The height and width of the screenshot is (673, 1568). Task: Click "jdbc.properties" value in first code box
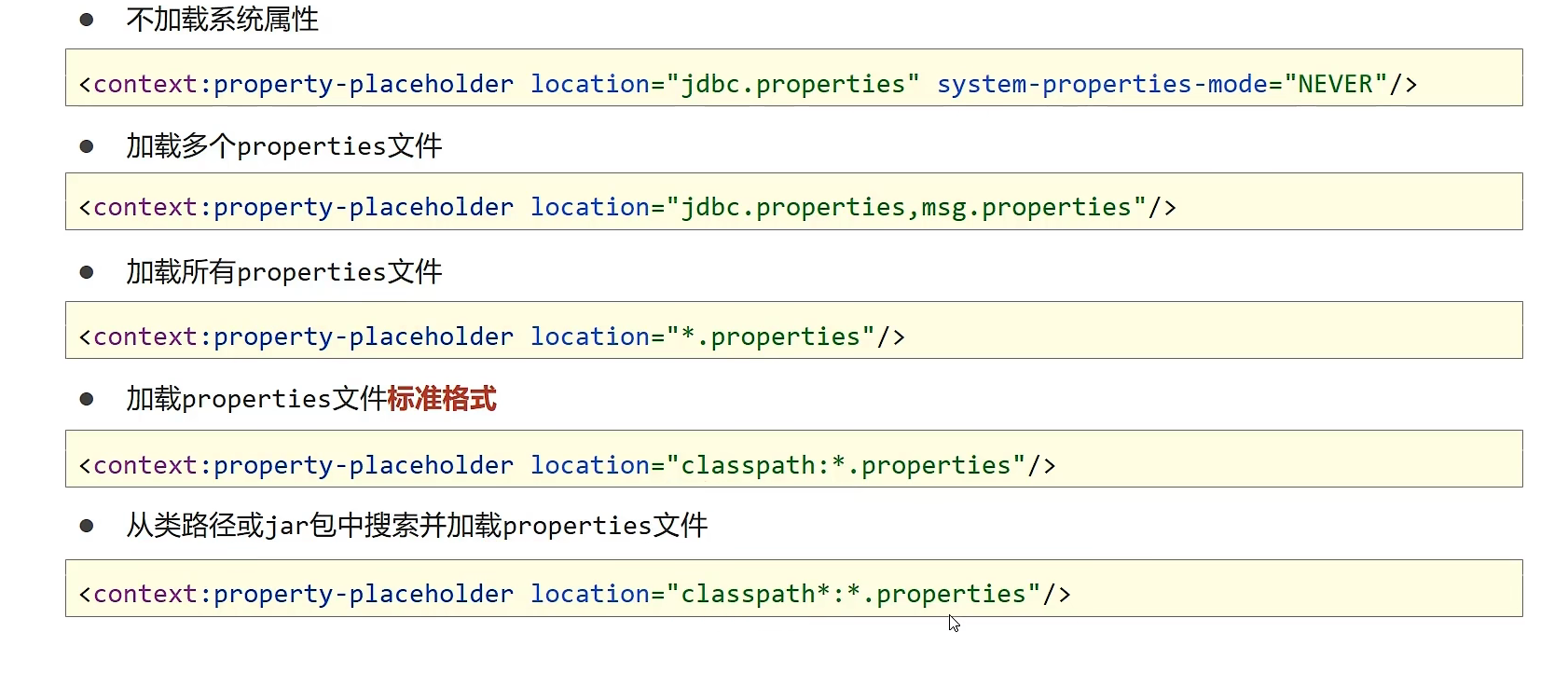pos(792,84)
